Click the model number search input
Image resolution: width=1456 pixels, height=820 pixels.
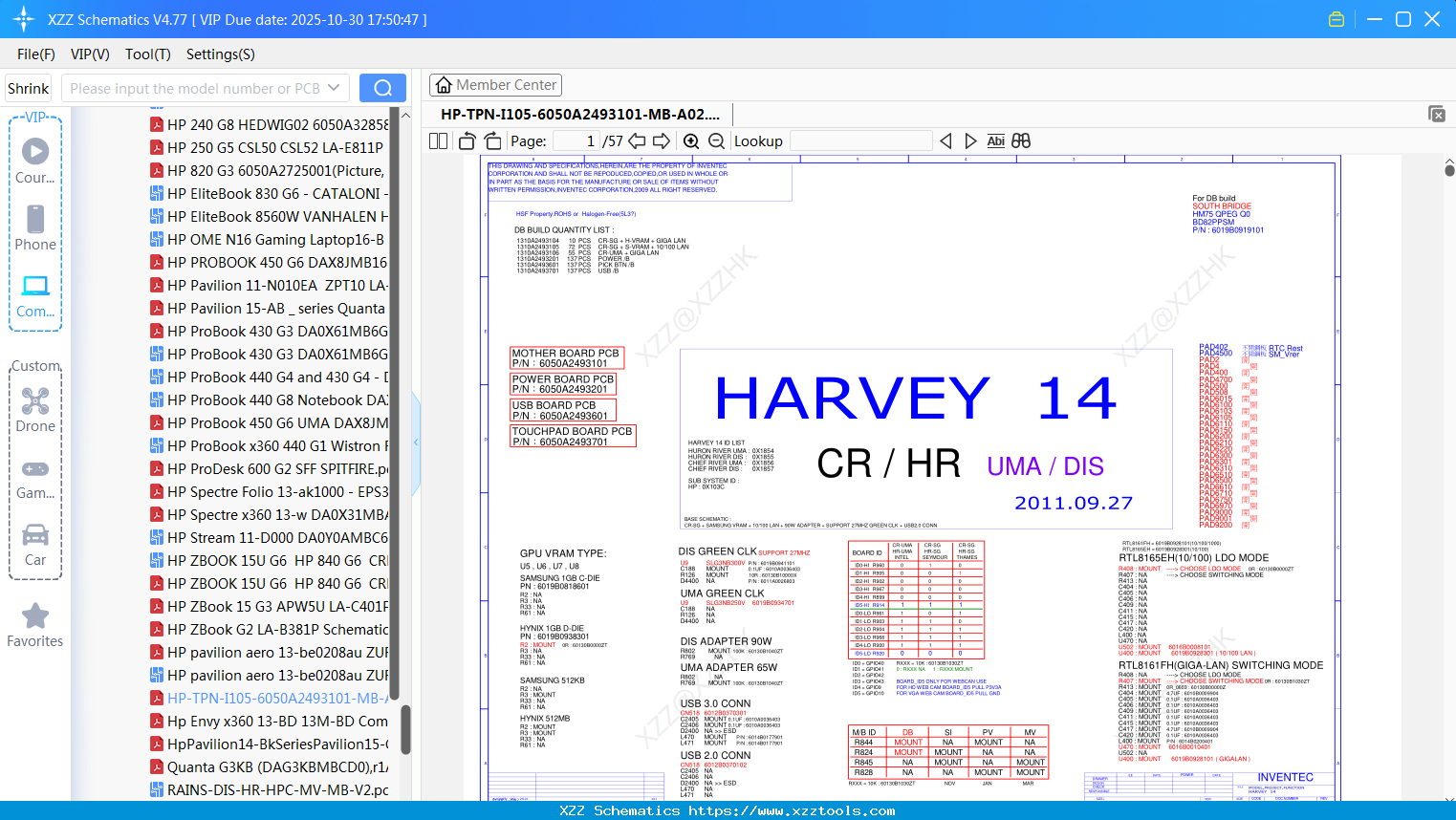tap(195, 88)
